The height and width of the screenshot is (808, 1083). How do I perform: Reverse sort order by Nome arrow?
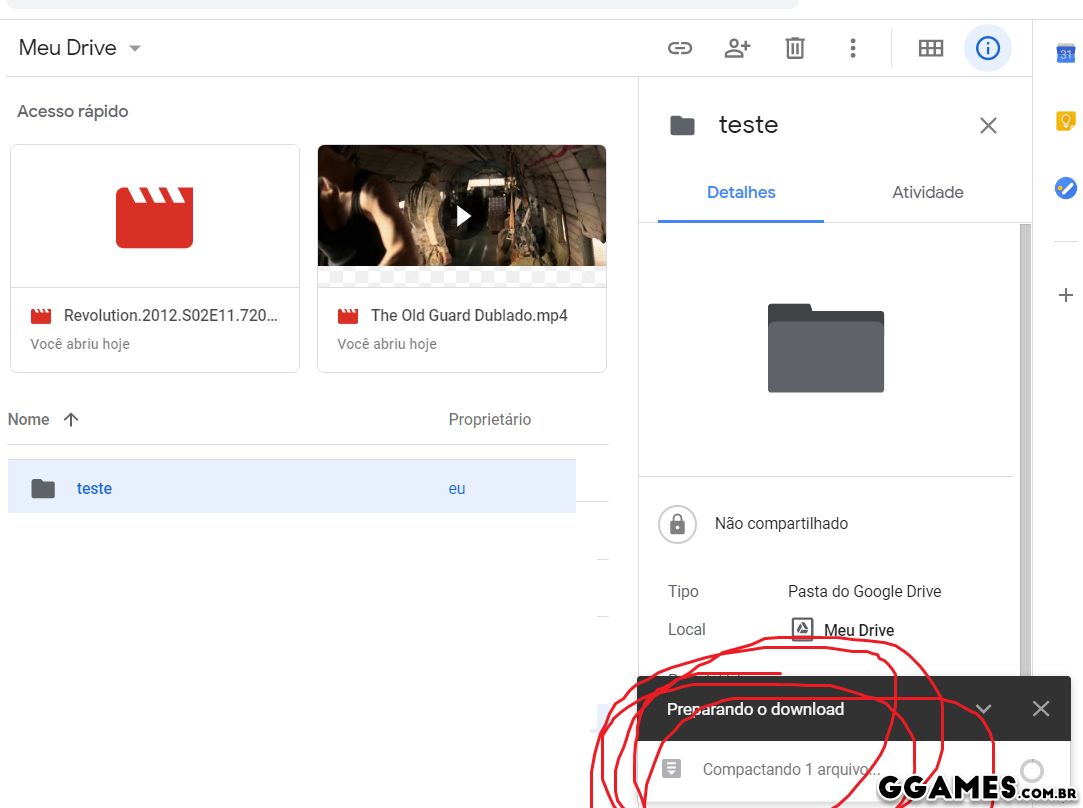[x=71, y=420]
